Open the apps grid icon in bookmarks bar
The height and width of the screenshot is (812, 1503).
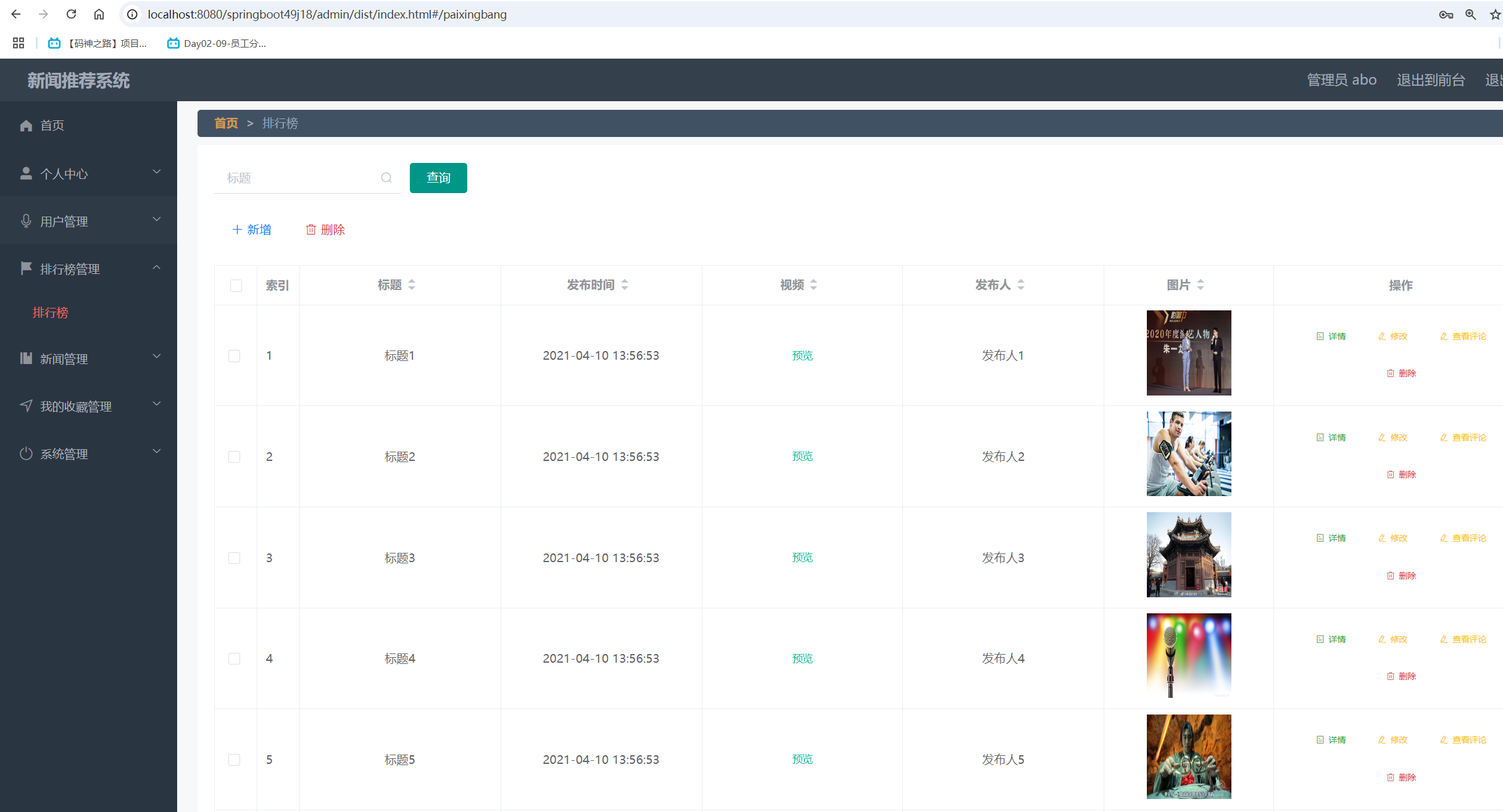(19, 43)
